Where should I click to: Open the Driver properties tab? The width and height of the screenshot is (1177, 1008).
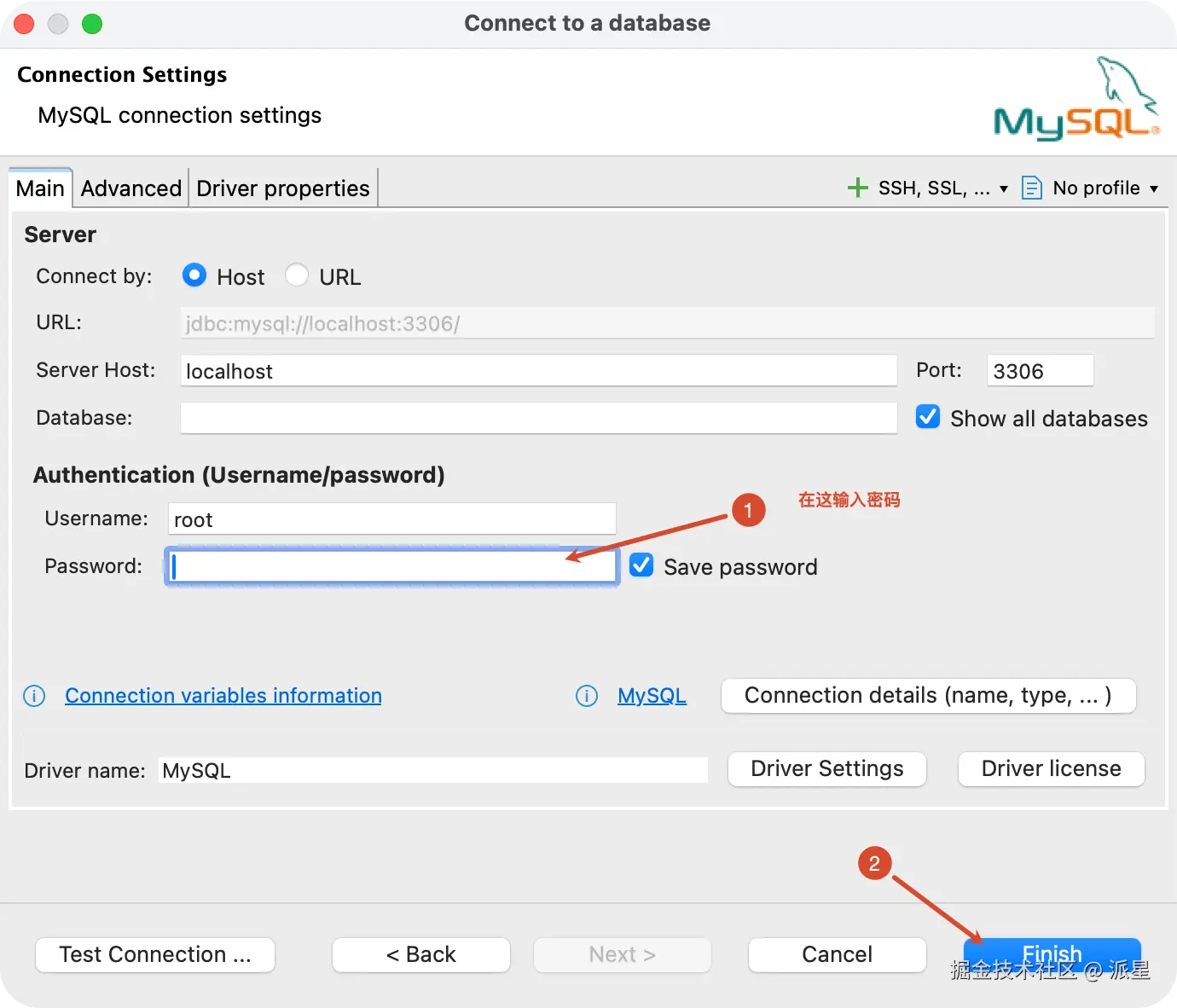(x=283, y=188)
